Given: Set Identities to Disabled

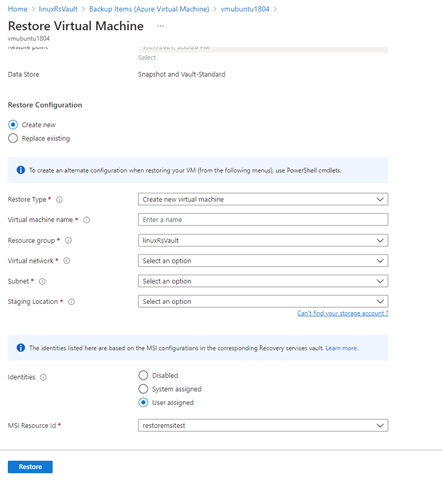Looking at the screenshot, I should 143,375.
